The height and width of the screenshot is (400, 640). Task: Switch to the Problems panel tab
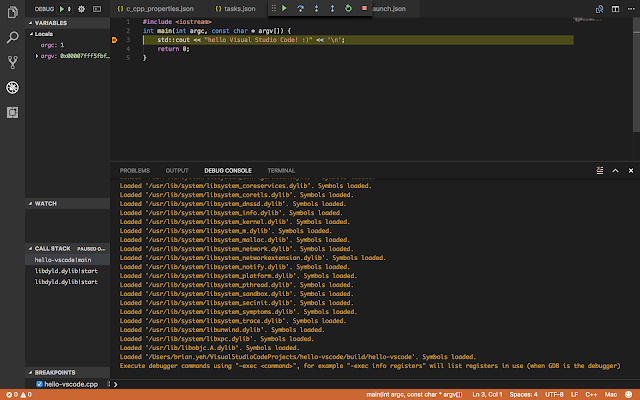click(x=134, y=171)
